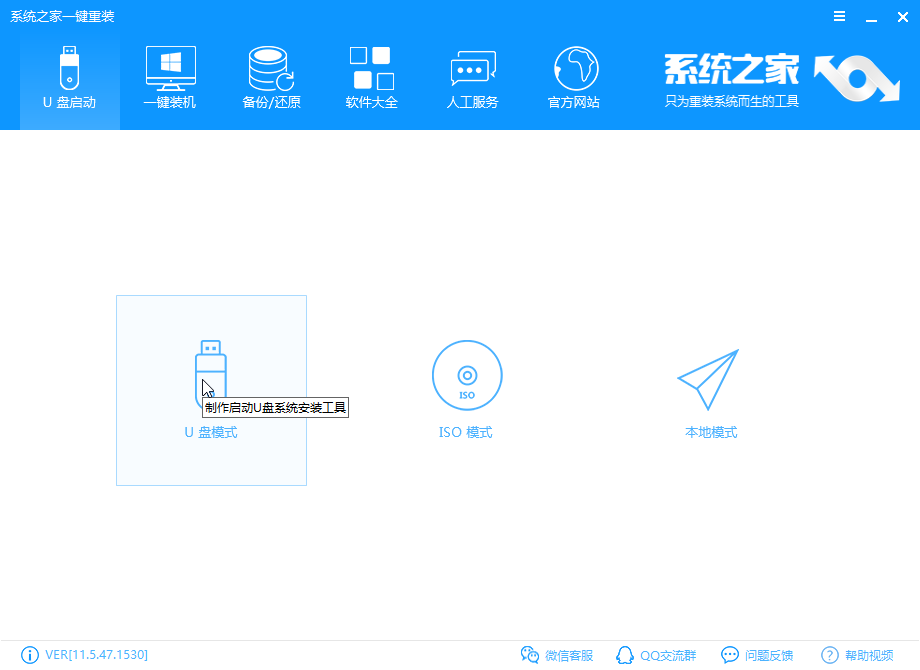Contact 人工服务 support
This screenshot has width=920, height=670.
[471, 75]
